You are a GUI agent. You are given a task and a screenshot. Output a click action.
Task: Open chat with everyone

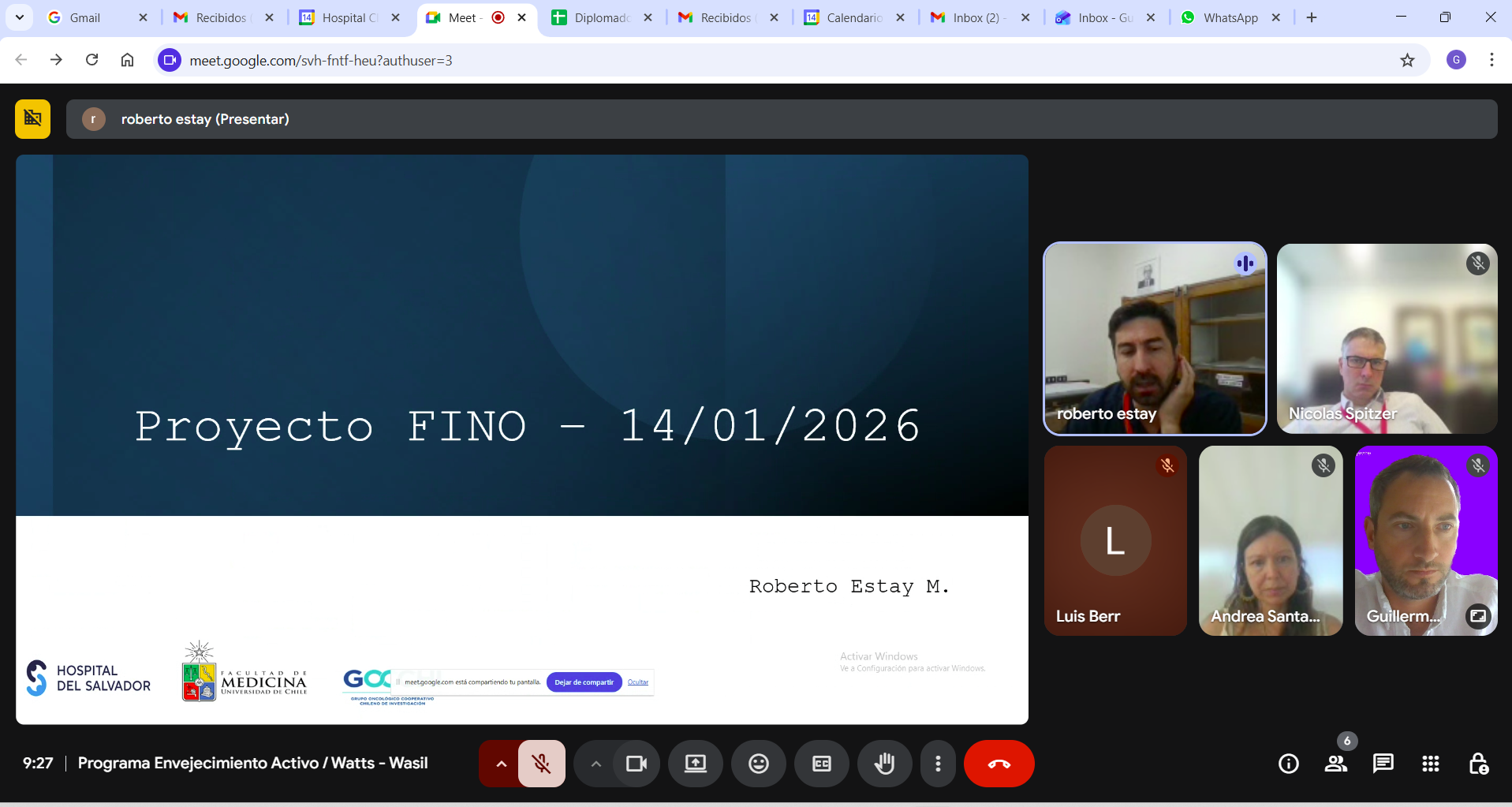pyautogui.click(x=1383, y=764)
